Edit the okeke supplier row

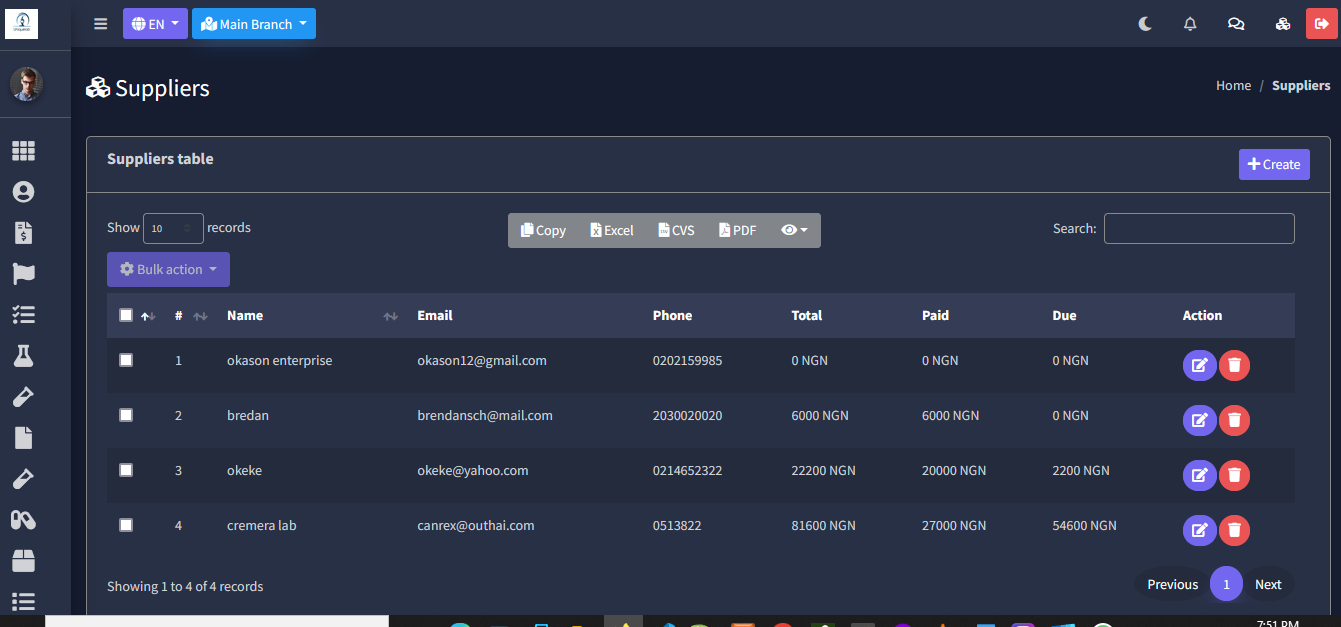coord(1199,475)
